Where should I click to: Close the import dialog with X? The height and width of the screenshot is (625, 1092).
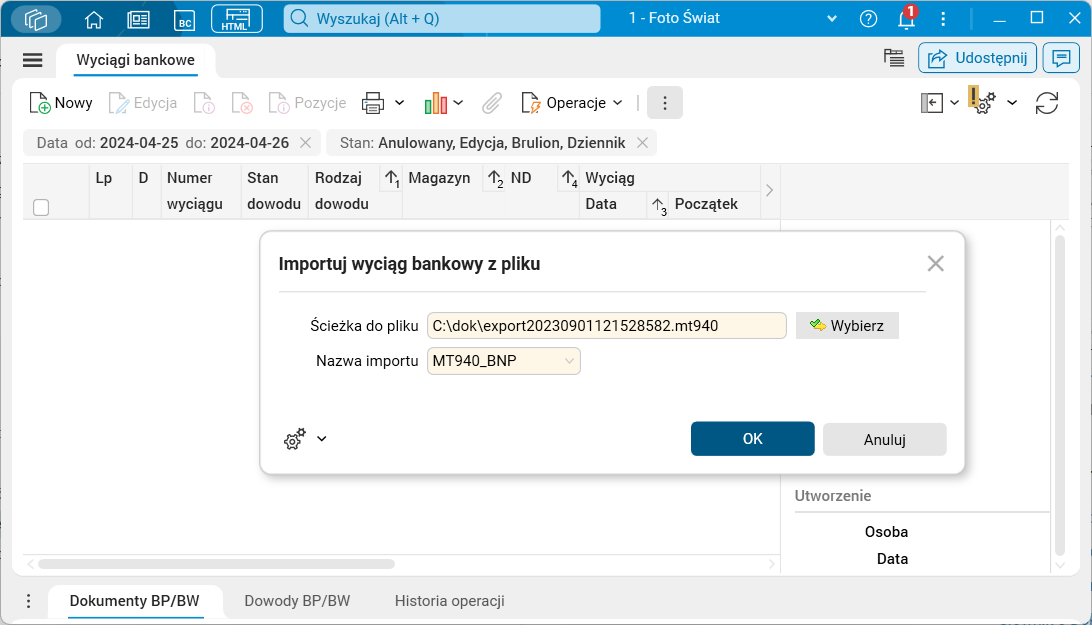click(935, 263)
